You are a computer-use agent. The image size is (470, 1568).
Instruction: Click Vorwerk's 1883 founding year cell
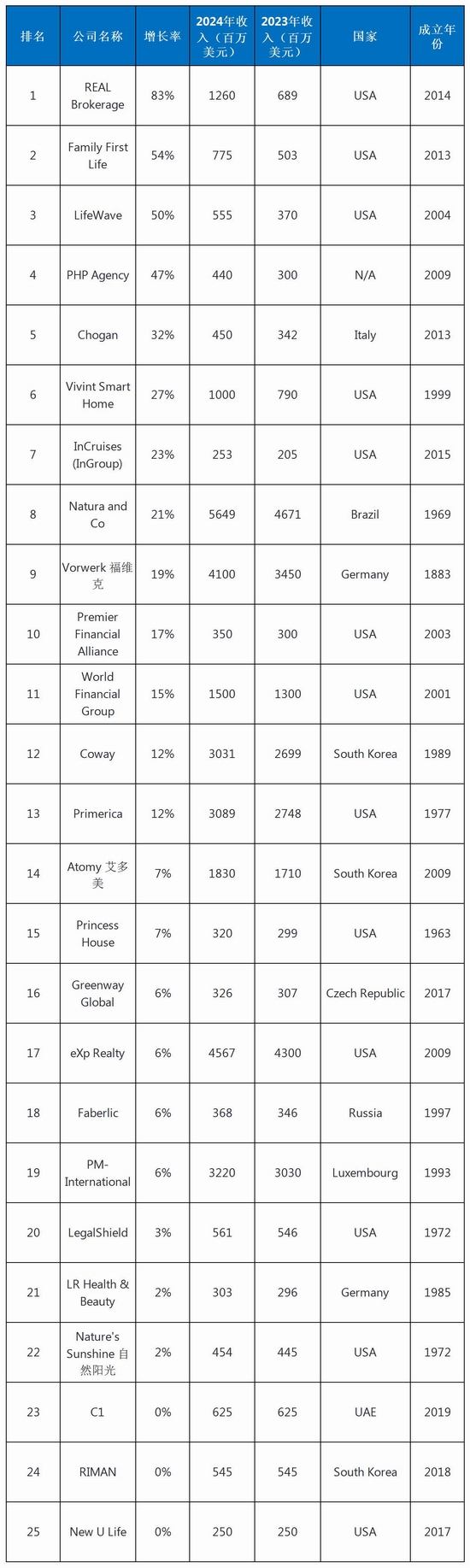pyautogui.click(x=437, y=574)
